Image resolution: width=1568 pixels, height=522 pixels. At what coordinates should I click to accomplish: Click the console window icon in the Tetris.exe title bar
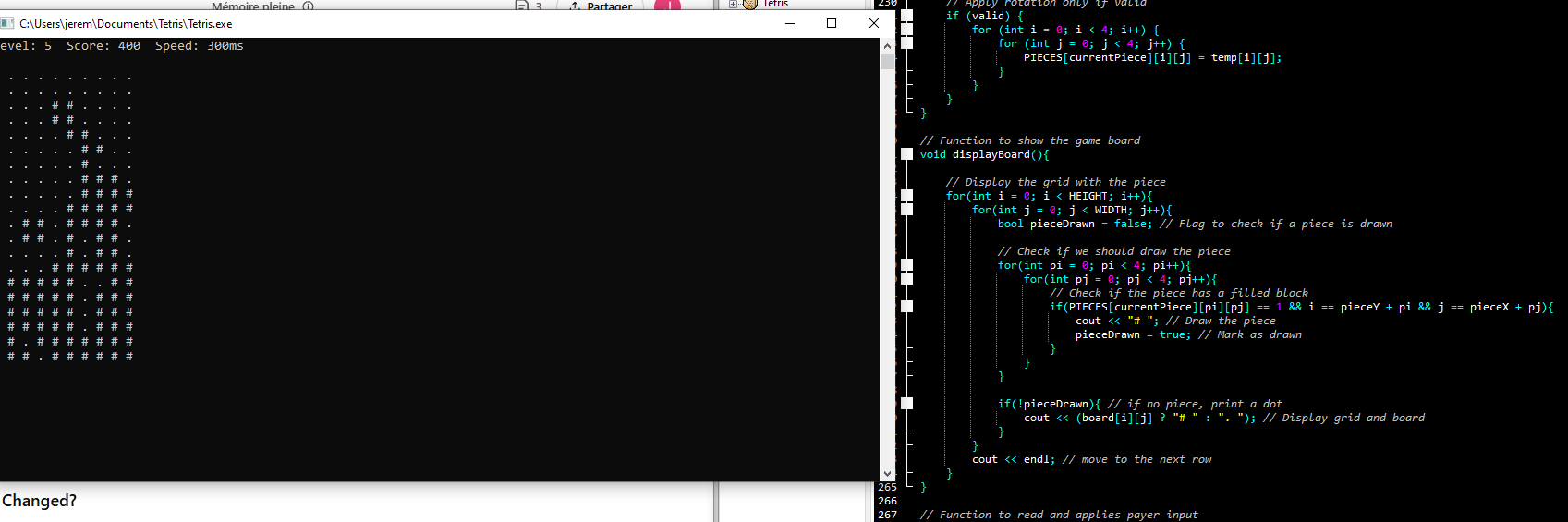click(x=7, y=23)
